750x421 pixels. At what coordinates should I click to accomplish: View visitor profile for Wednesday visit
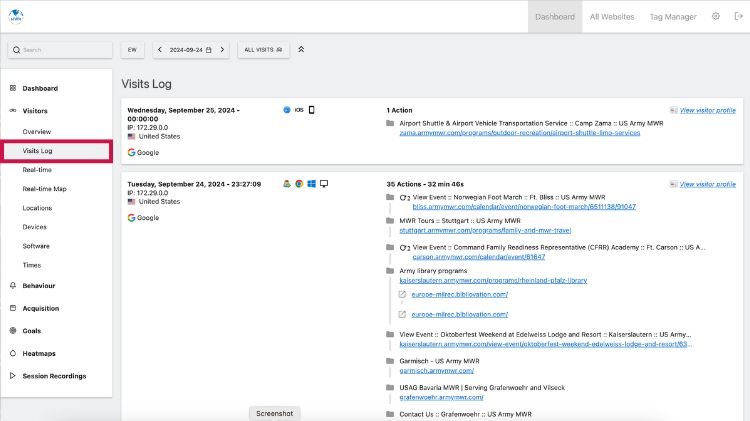click(x=707, y=110)
